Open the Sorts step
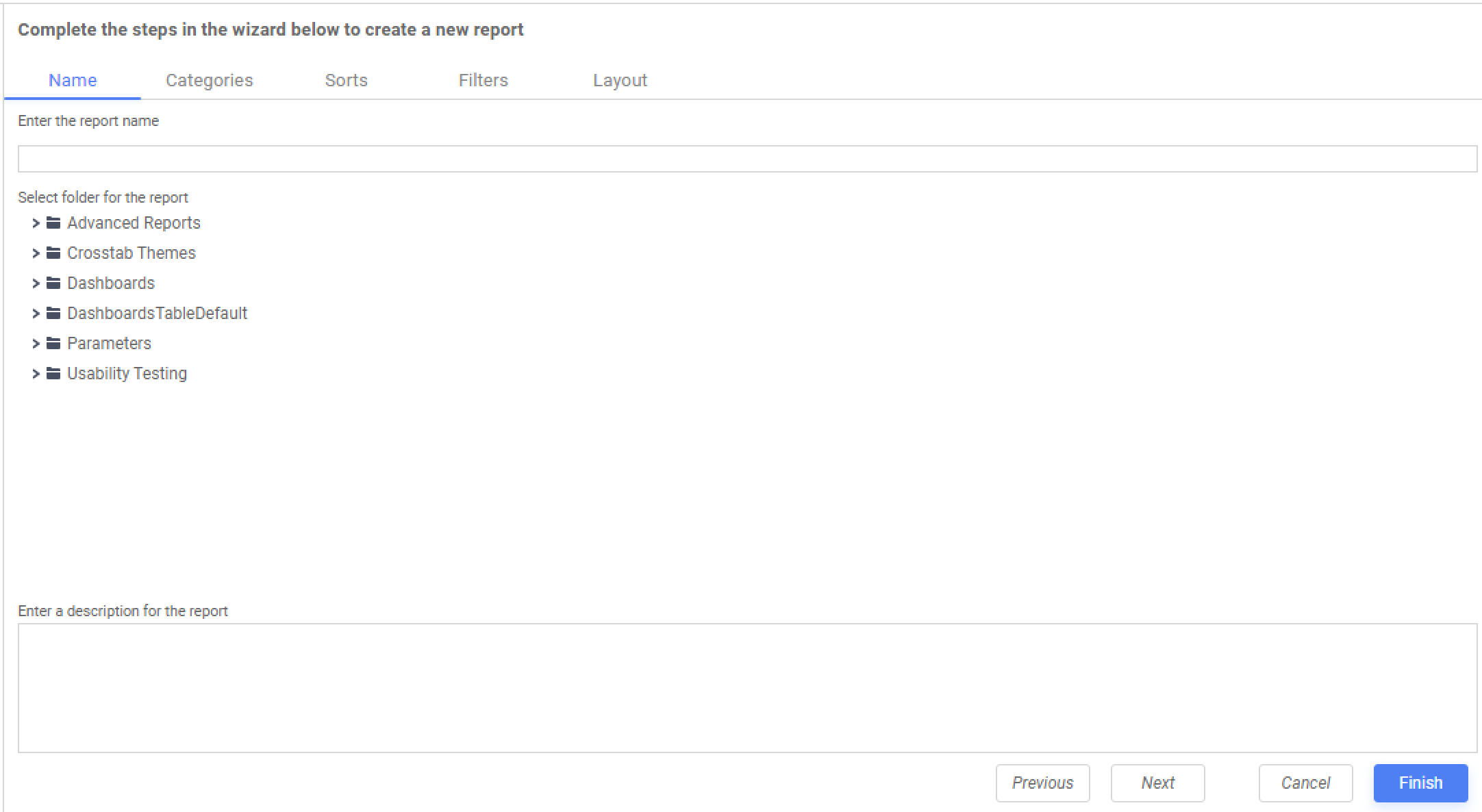1482x812 pixels. pyautogui.click(x=347, y=80)
